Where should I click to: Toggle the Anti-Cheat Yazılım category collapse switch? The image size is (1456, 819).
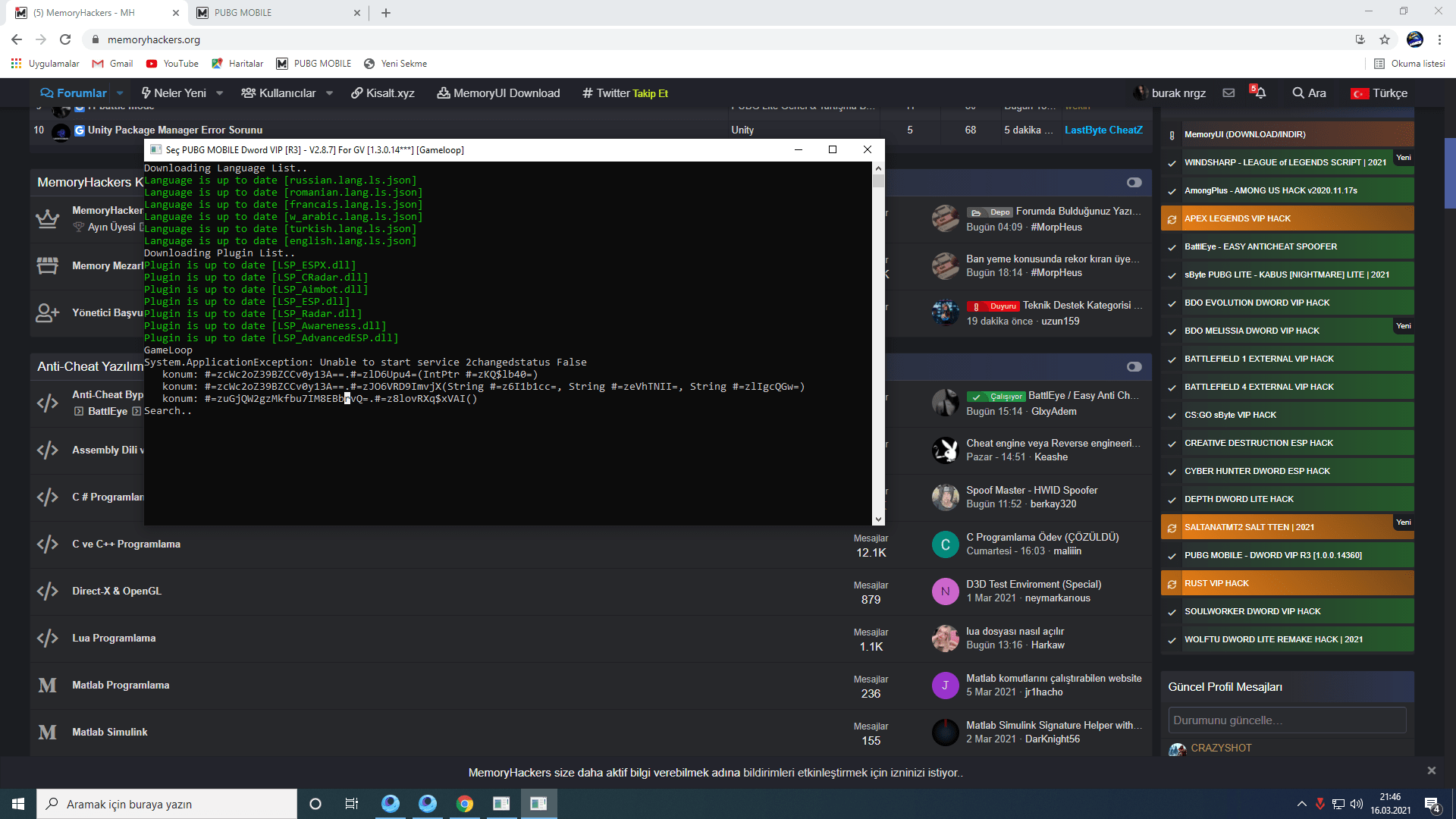pyautogui.click(x=1134, y=367)
